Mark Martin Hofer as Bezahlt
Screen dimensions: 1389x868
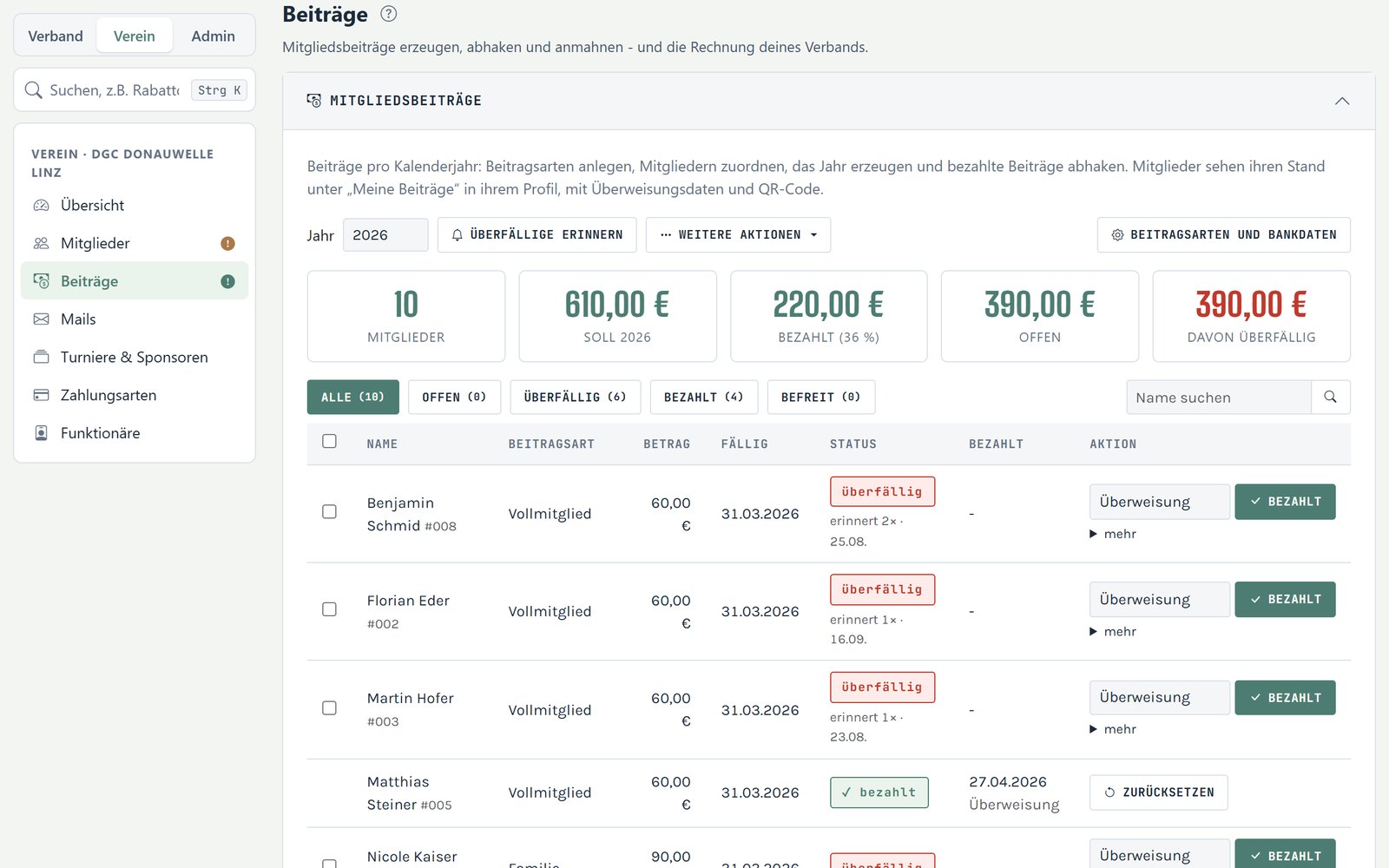click(x=1286, y=698)
